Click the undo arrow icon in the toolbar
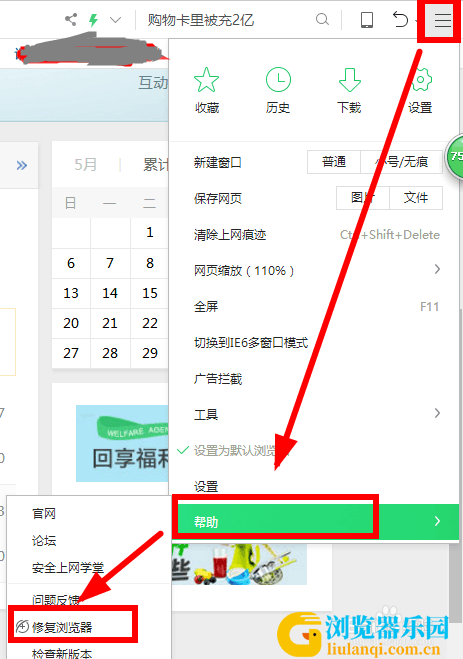This screenshot has height=659, width=463. pyautogui.click(x=400, y=19)
